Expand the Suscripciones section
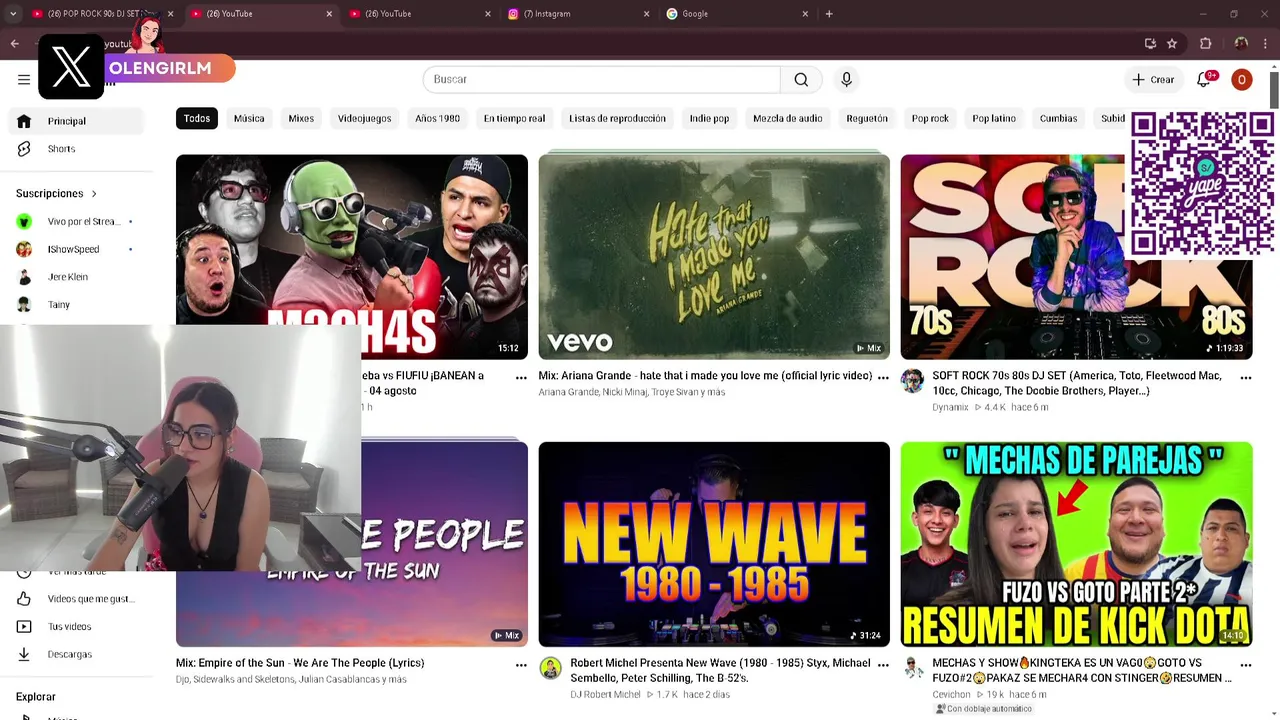Screen dimensions: 1280x720 (57, 193)
